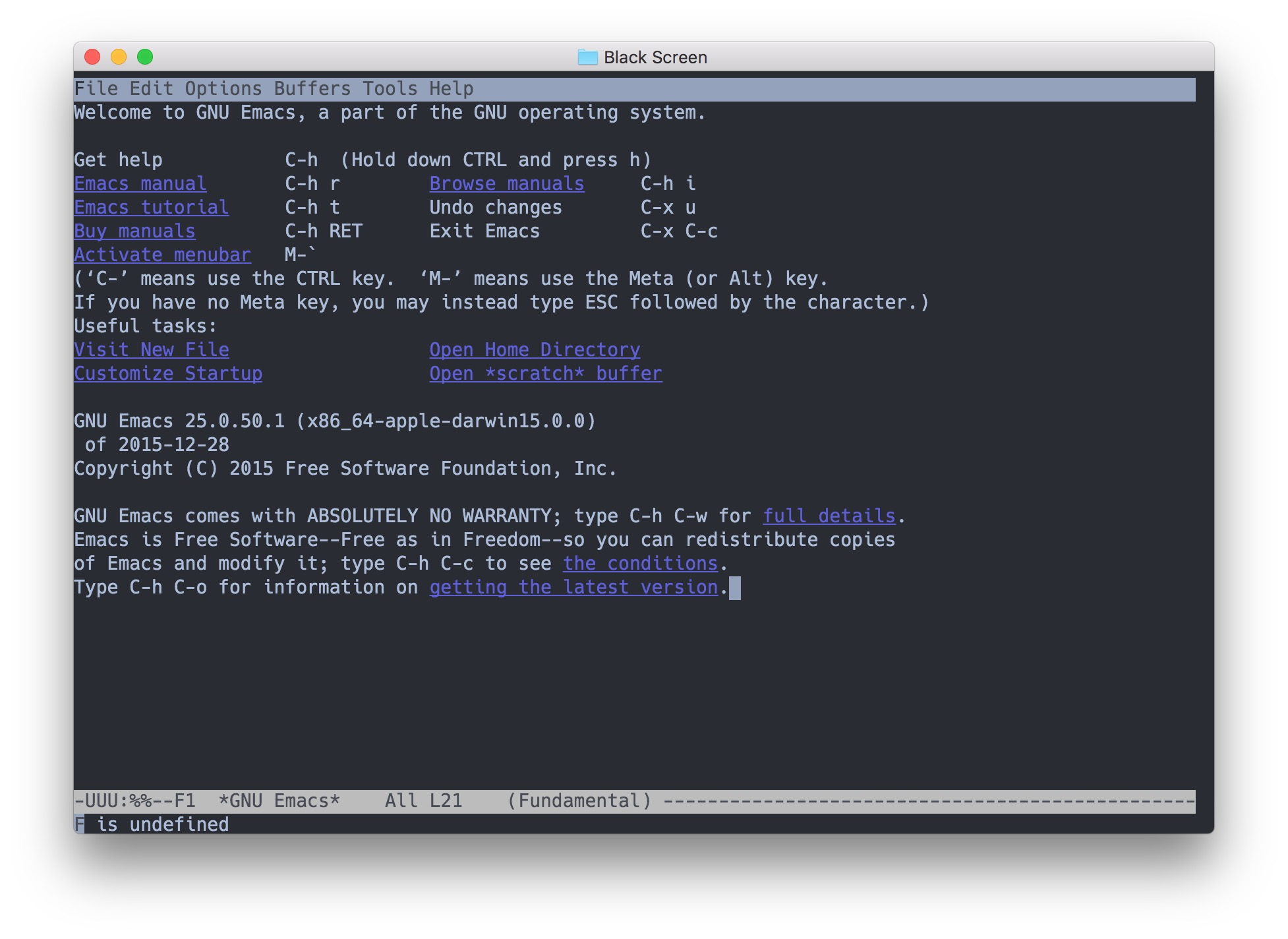Open the Browse manuals link
This screenshot has height=939, width=1288.
pyautogui.click(x=506, y=184)
